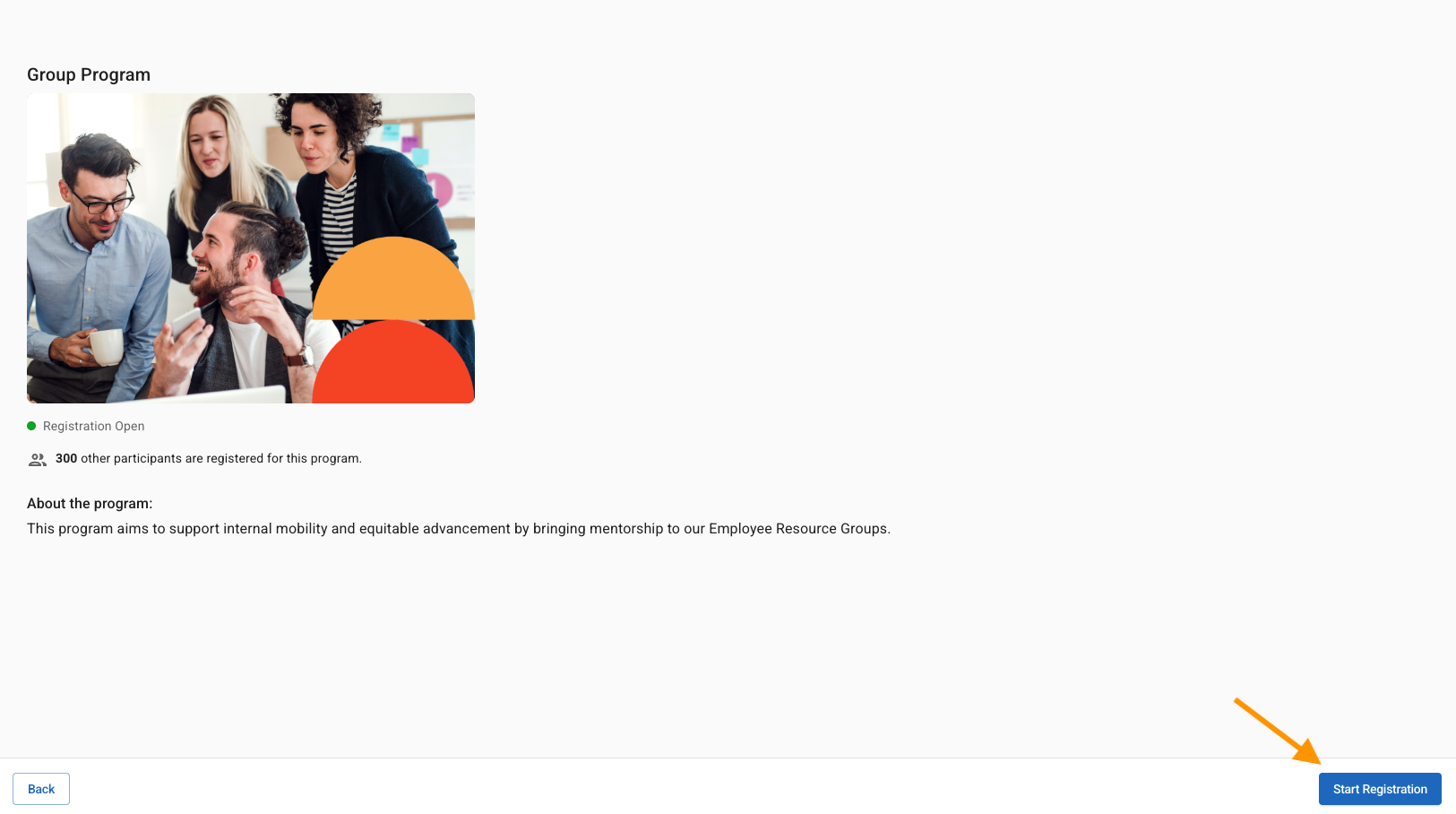Click the white coffee mug in photo
The image size is (1456, 814).
107,346
